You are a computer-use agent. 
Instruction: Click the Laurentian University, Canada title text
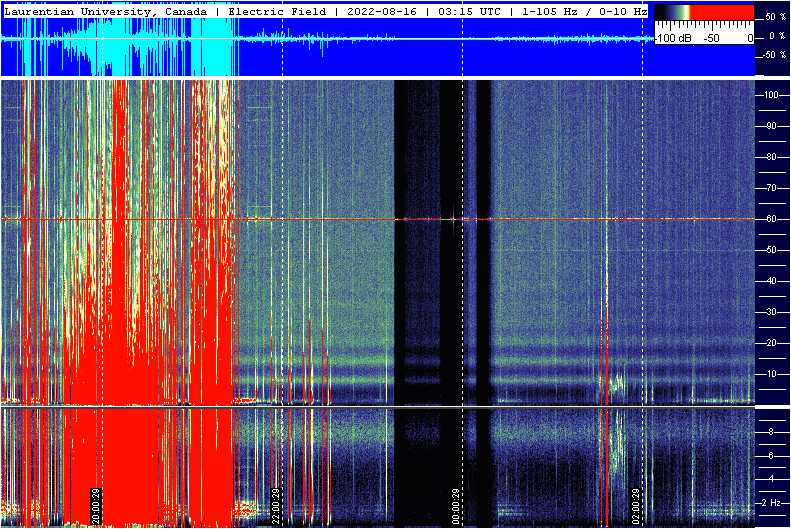105,12
